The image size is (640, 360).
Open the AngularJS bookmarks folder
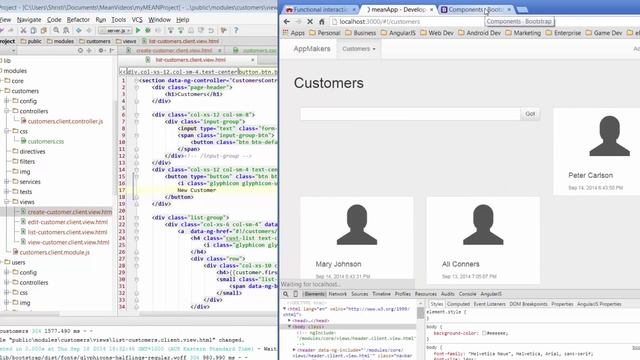[x=398, y=33]
